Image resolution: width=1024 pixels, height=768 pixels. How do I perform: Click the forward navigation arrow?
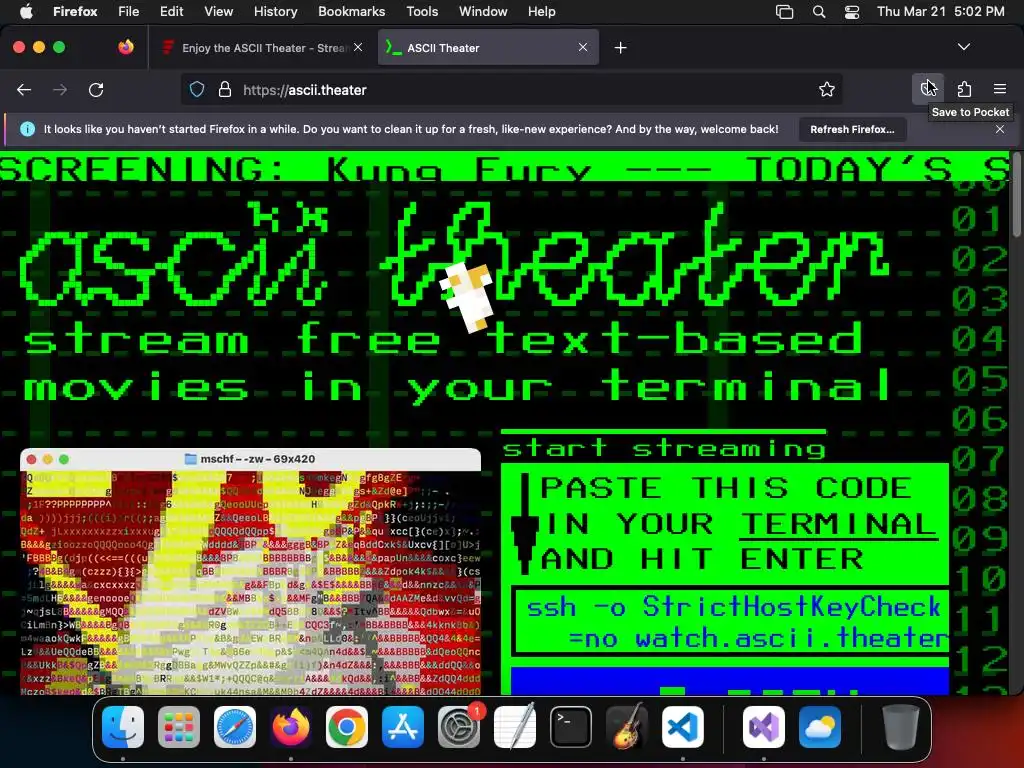(x=59, y=89)
